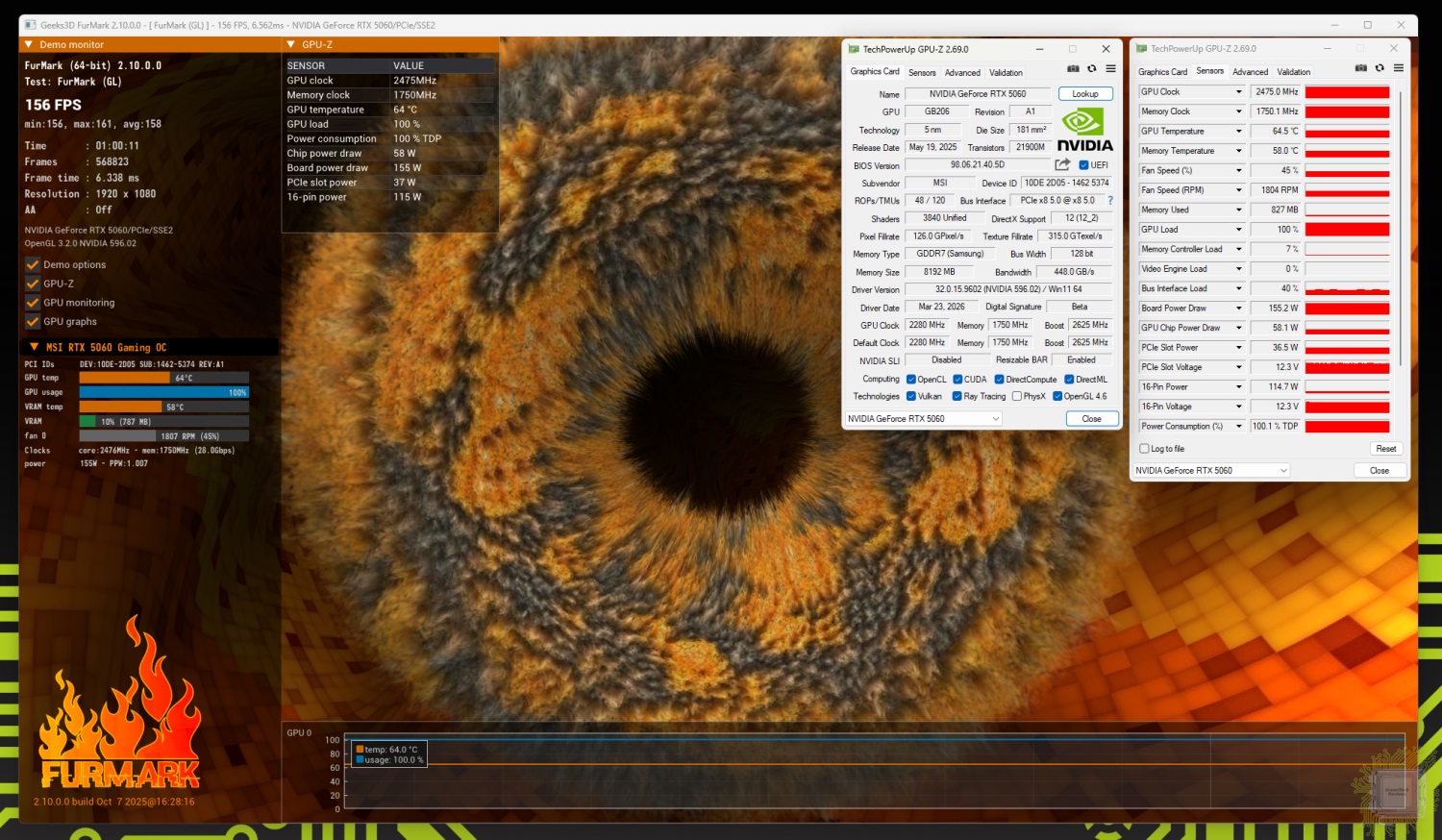Open the hamburger menu in the GPU-Z Graphics Card window
Image resolution: width=1442 pixels, height=840 pixels.
[x=1110, y=69]
